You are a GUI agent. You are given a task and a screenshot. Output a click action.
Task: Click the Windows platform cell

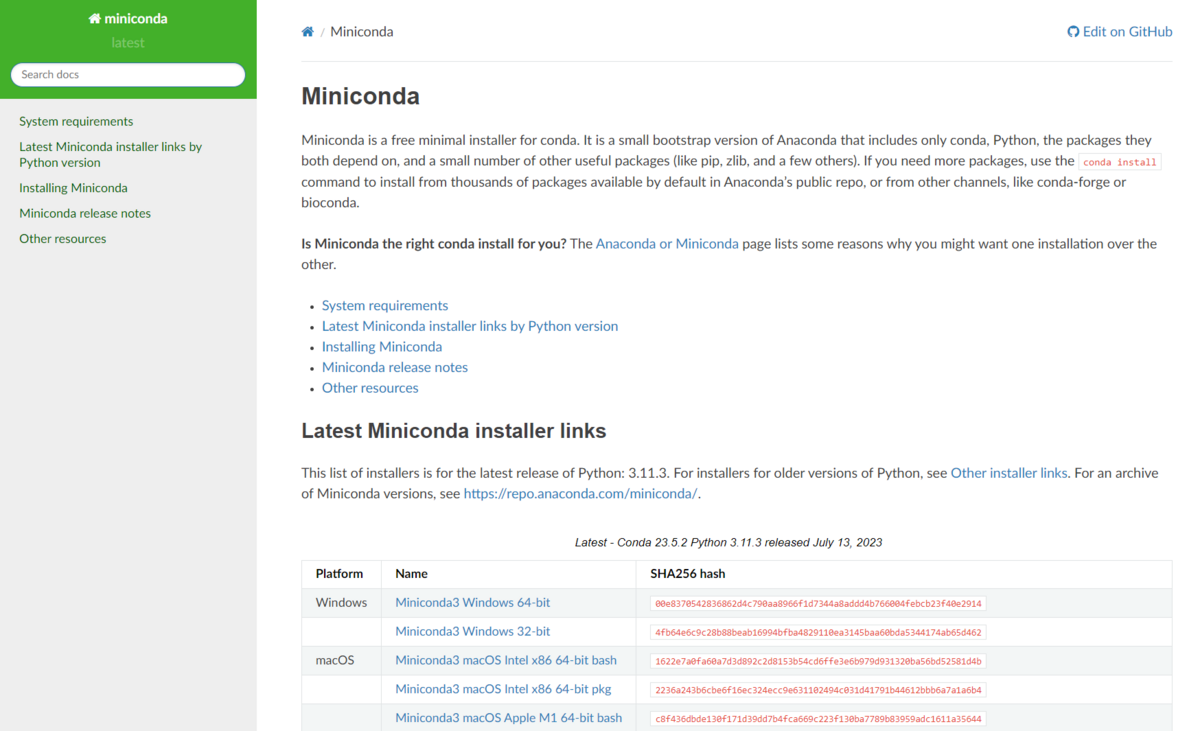click(x=341, y=603)
